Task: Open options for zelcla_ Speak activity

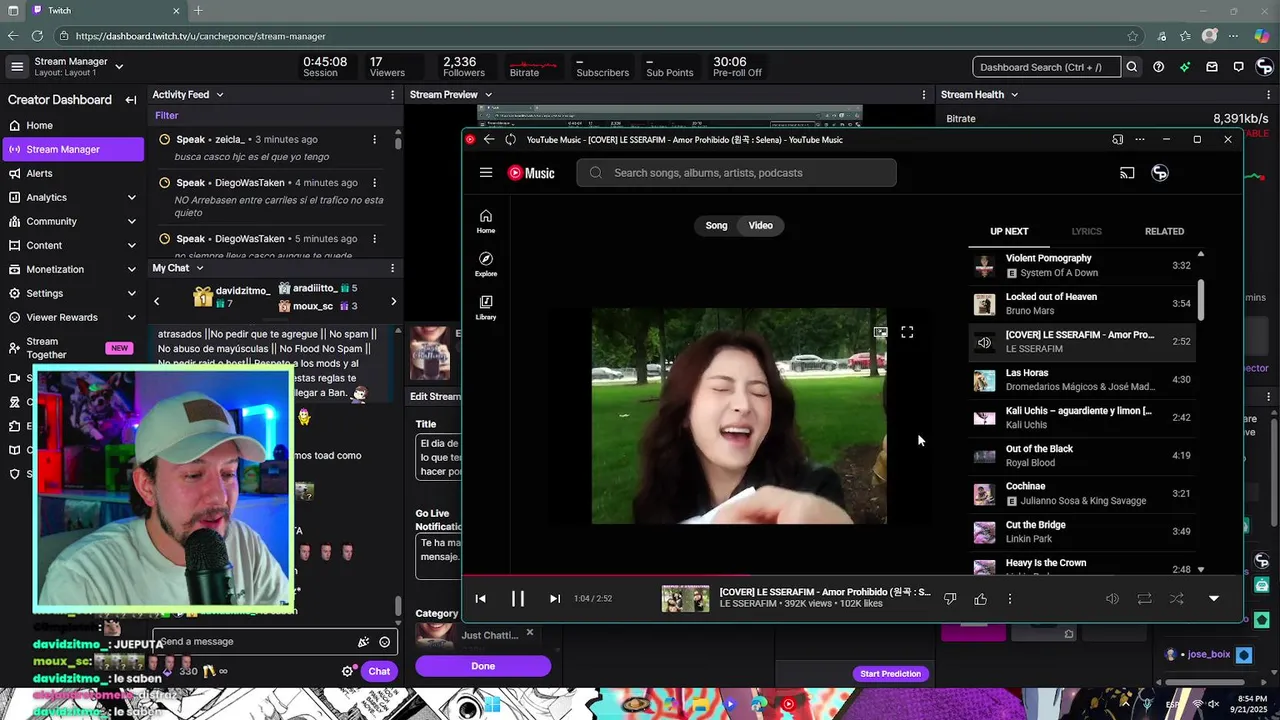Action: [x=374, y=140]
